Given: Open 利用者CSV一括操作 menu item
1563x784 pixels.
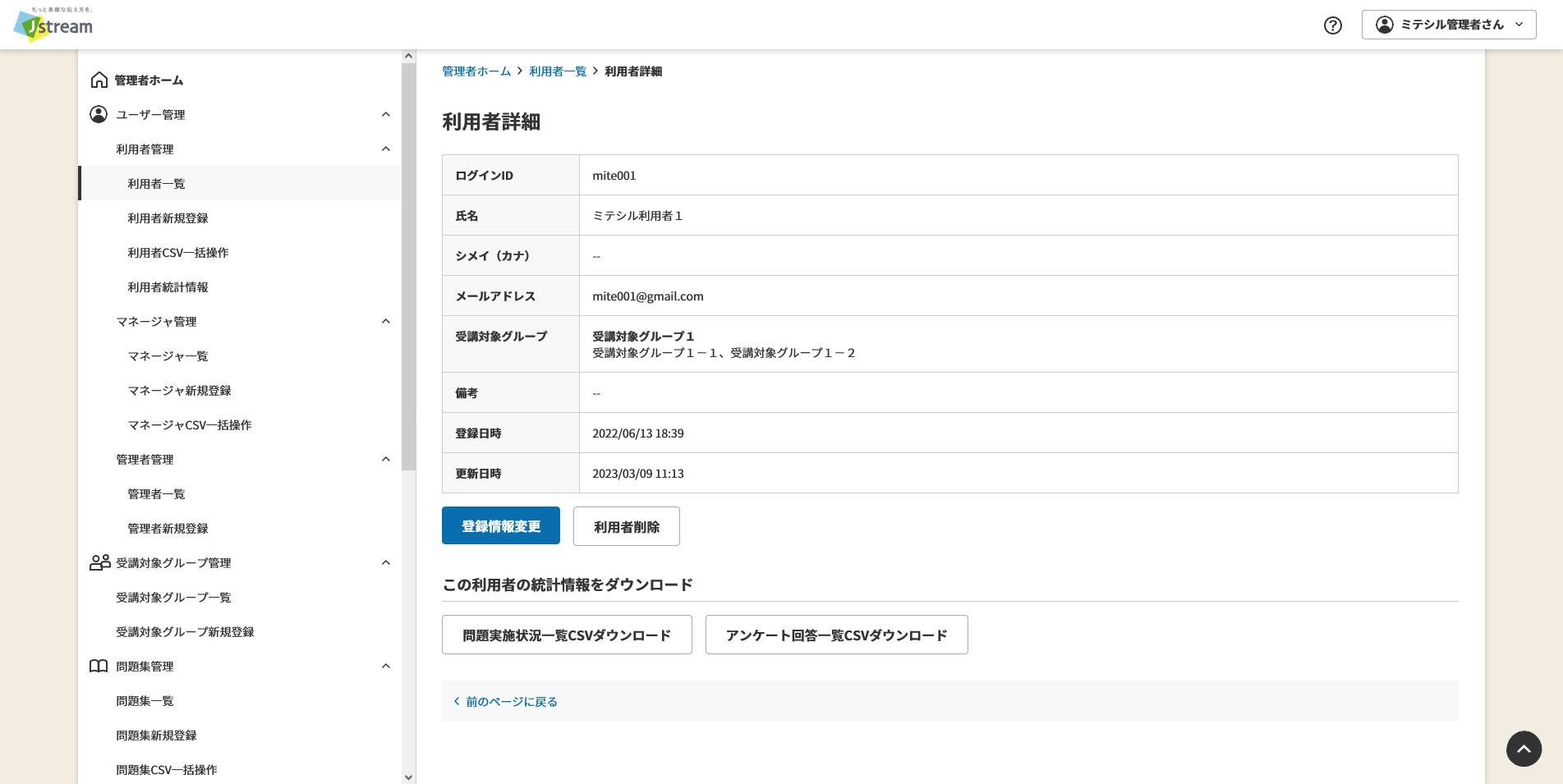Looking at the screenshot, I should tap(178, 252).
